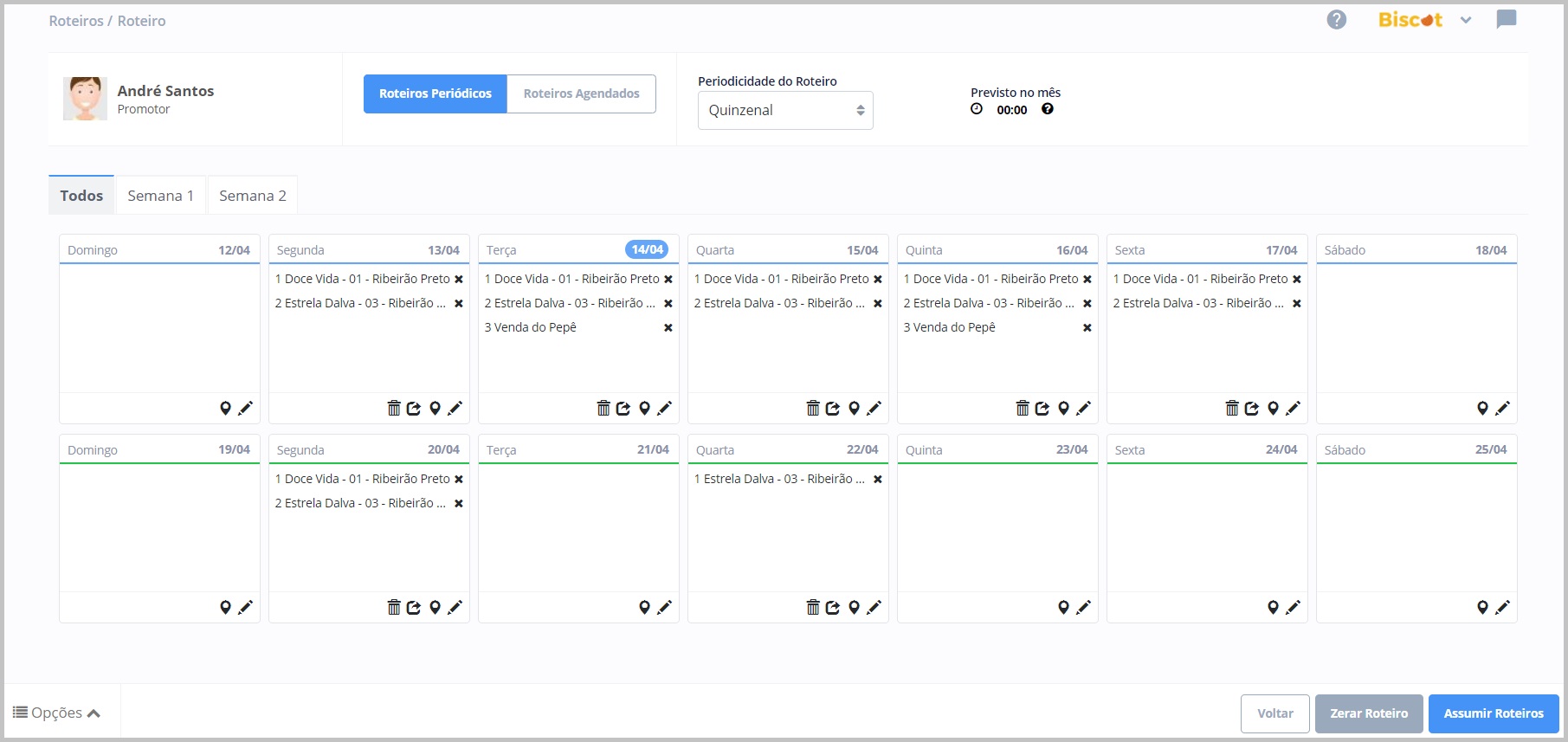Switch to Roteiros Agendados view

pos(581,94)
